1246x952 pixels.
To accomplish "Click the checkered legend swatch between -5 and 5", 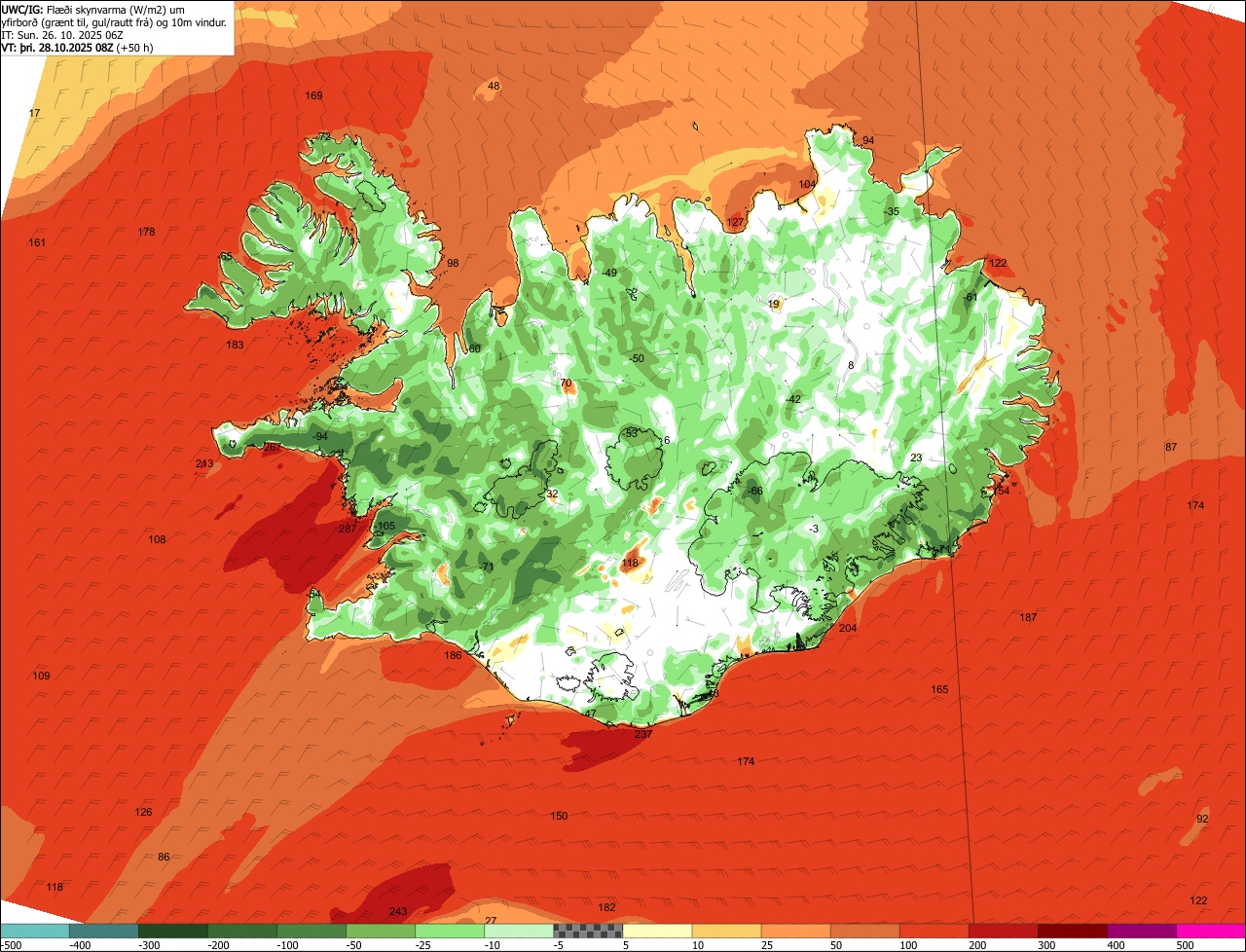I will coord(588,931).
